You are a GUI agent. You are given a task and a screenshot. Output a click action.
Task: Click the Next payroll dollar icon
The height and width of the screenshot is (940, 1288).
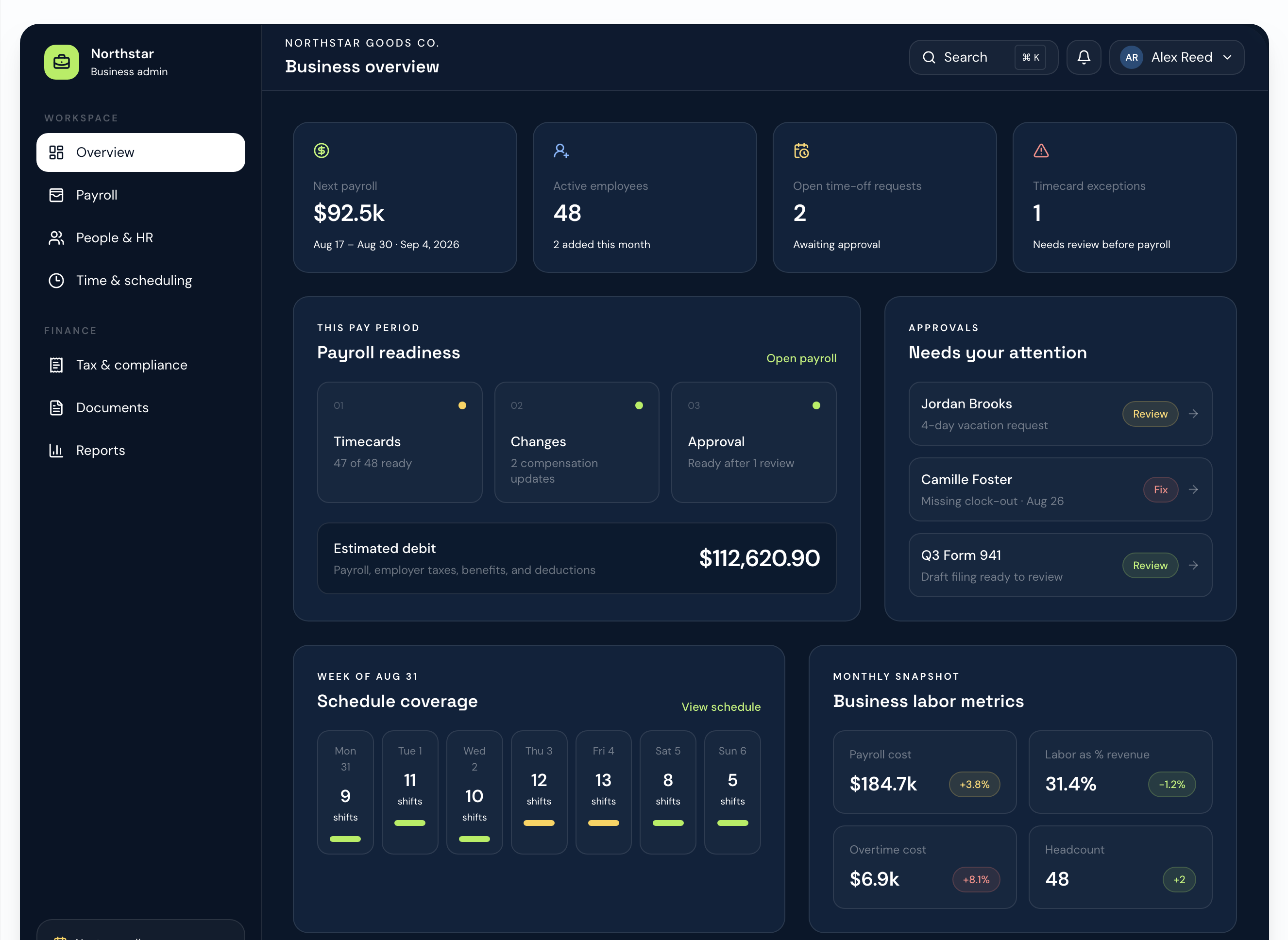tap(322, 151)
